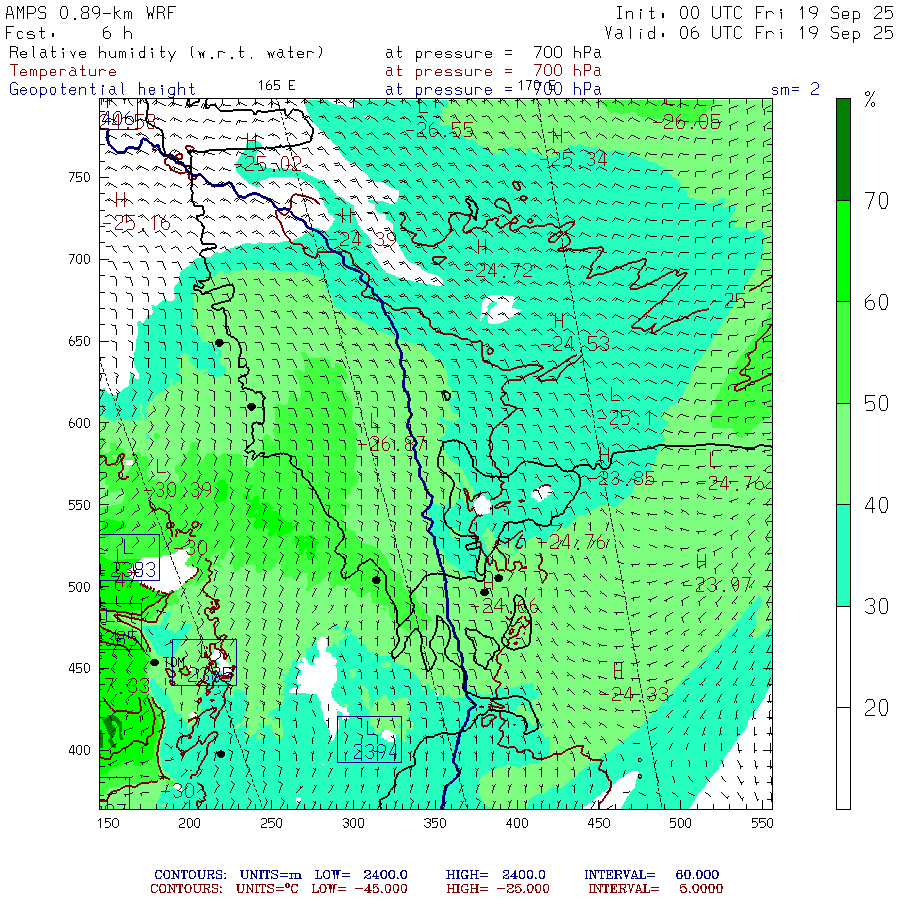Image resolution: width=900 pixels, height=900 pixels.
Task: Click the red 'LOW= -45.000' contour note
Action: point(359,889)
